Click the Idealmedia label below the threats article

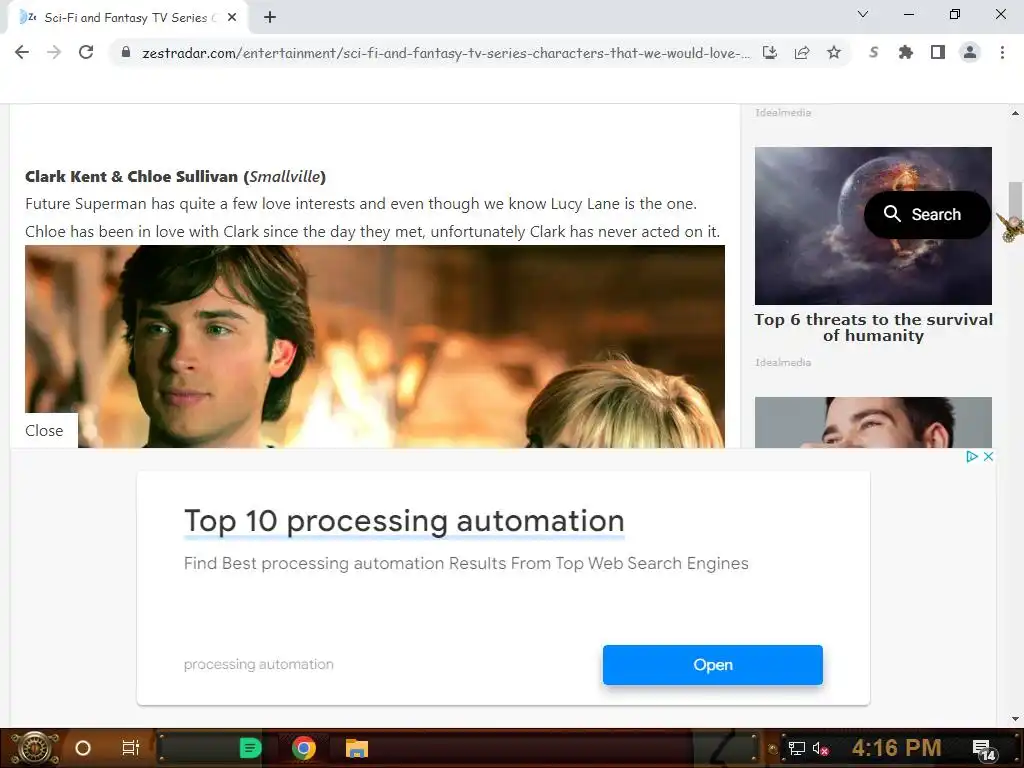click(783, 362)
